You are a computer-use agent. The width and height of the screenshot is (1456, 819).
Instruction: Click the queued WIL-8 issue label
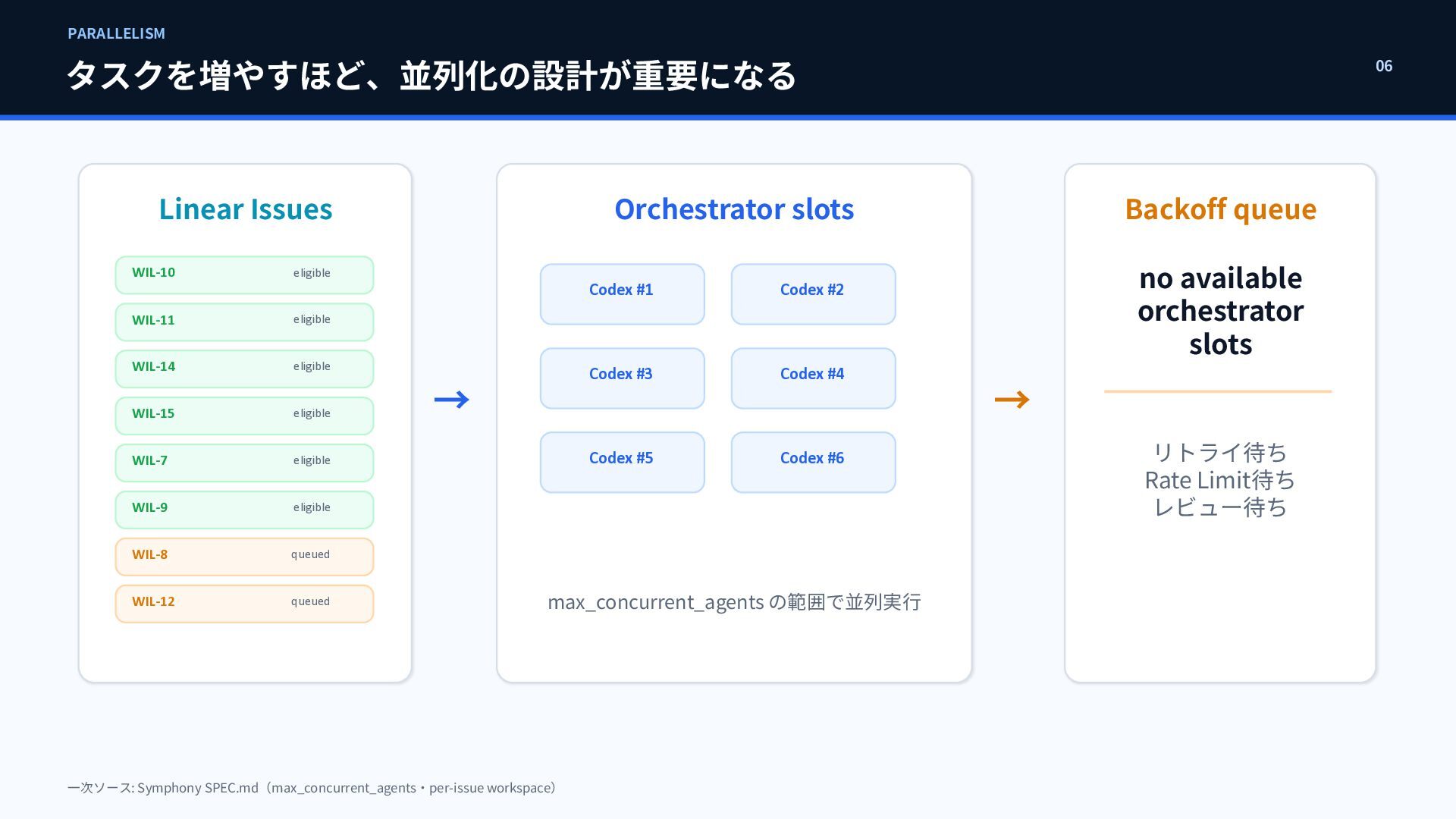(149, 555)
